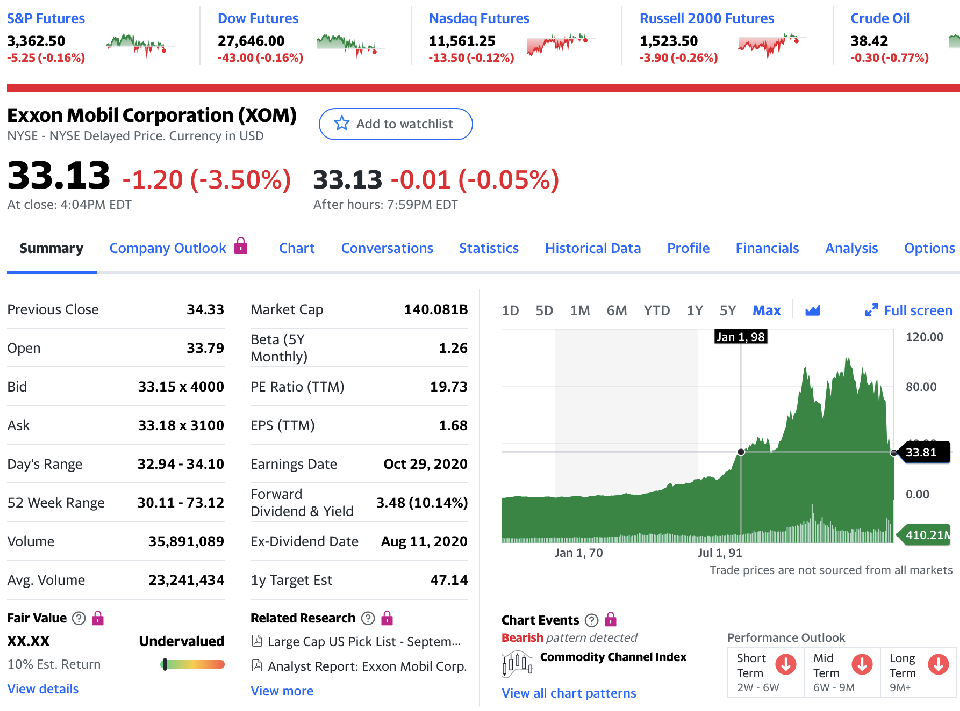Image resolution: width=960 pixels, height=711 pixels.
Task: Select the 5Y chart range
Action: pyautogui.click(x=727, y=310)
